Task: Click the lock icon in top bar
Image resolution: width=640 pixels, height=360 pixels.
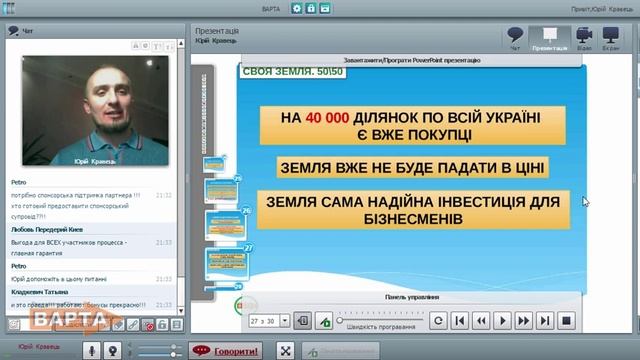Action: click(x=311, y=8)
